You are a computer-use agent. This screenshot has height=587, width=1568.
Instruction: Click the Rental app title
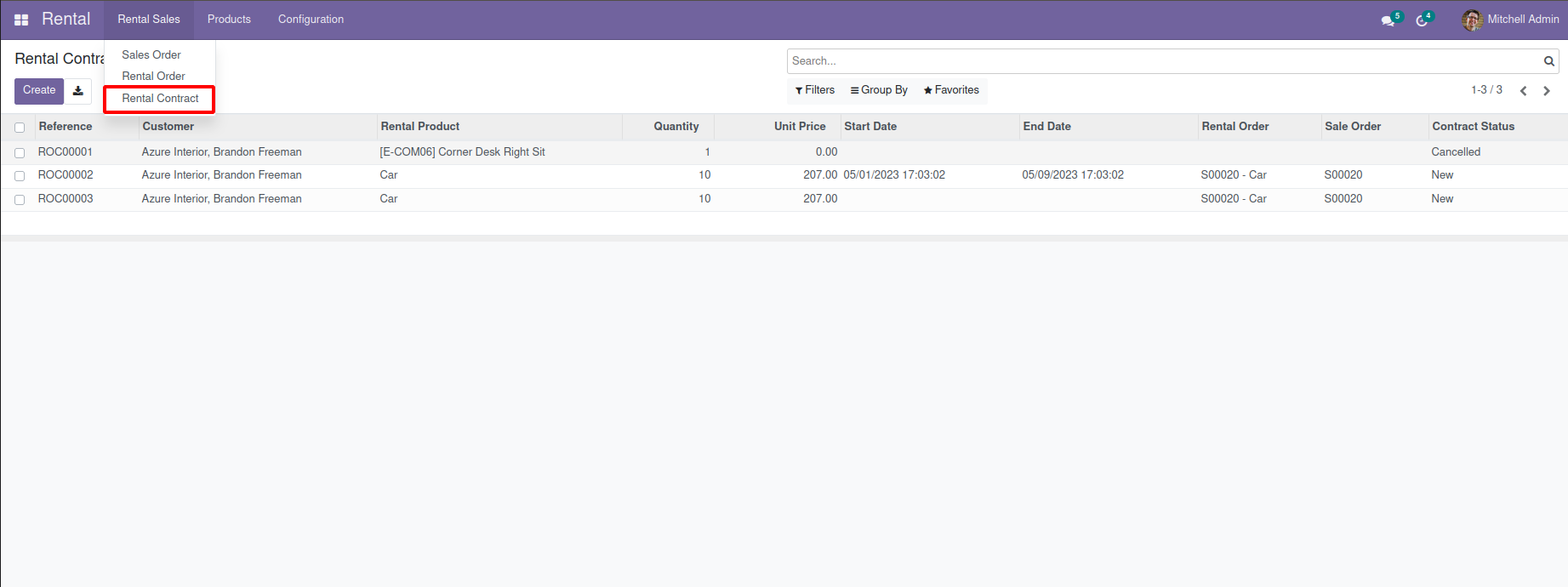click(x=66, y=19)
